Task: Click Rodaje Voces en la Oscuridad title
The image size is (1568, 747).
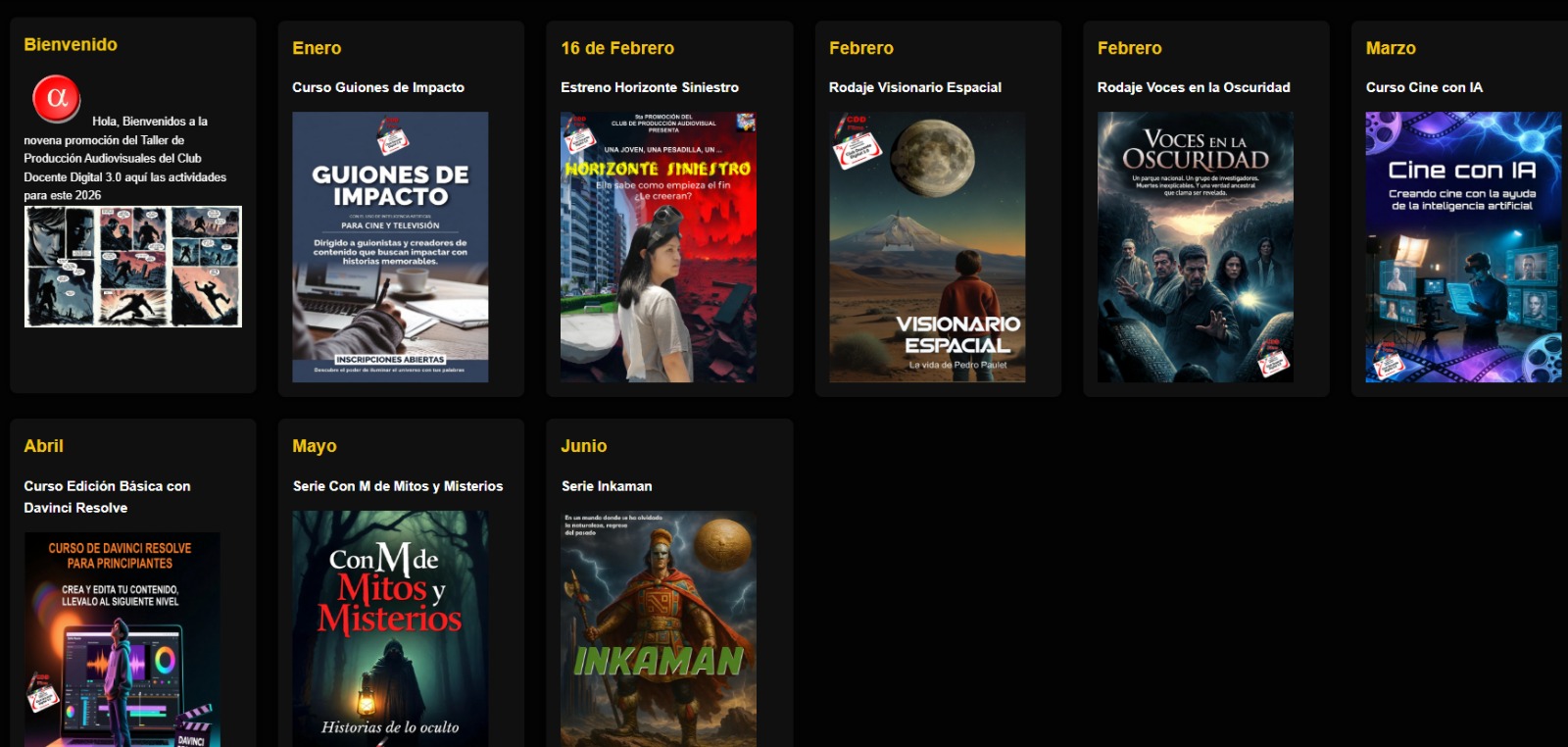Action: pos(1194,87)
